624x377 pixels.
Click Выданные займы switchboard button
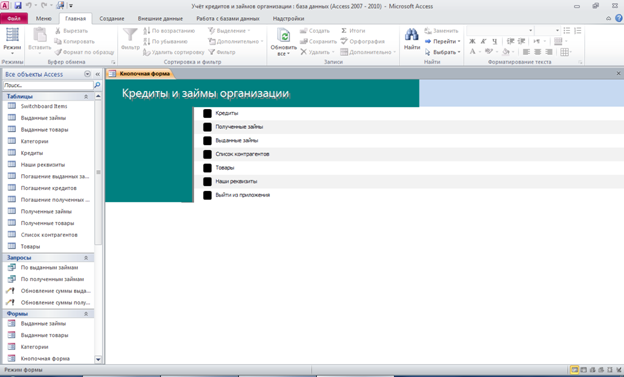[x=207, y=141]
